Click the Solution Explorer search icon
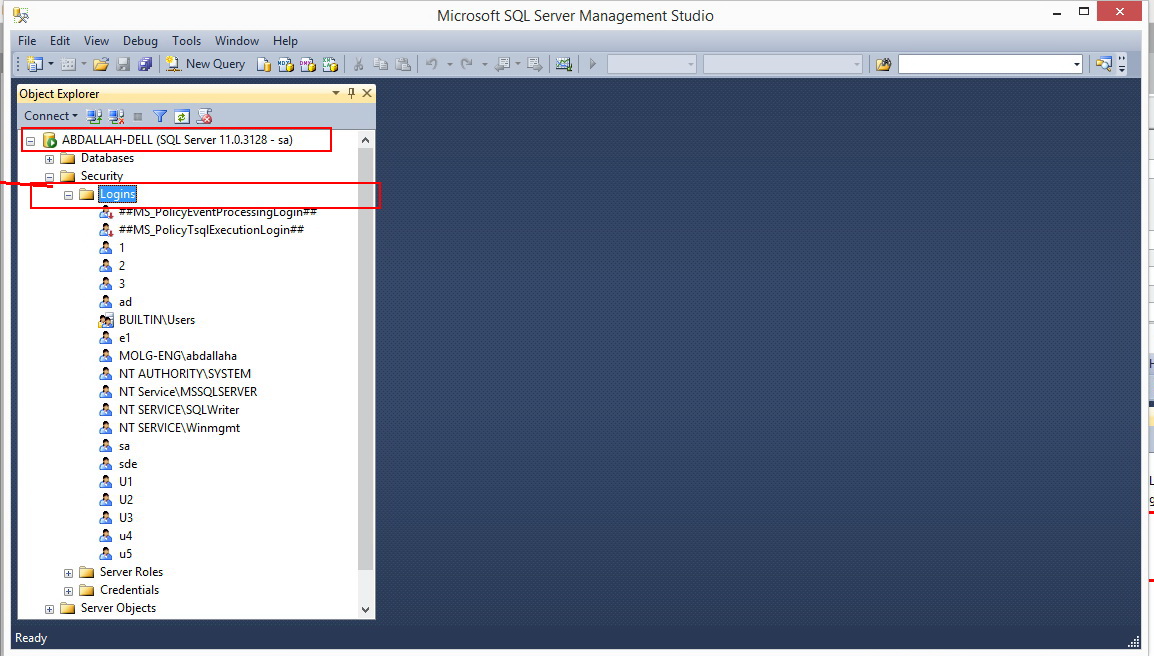Viewport: 1154px width, 656px height. (x=1103, y=64)
